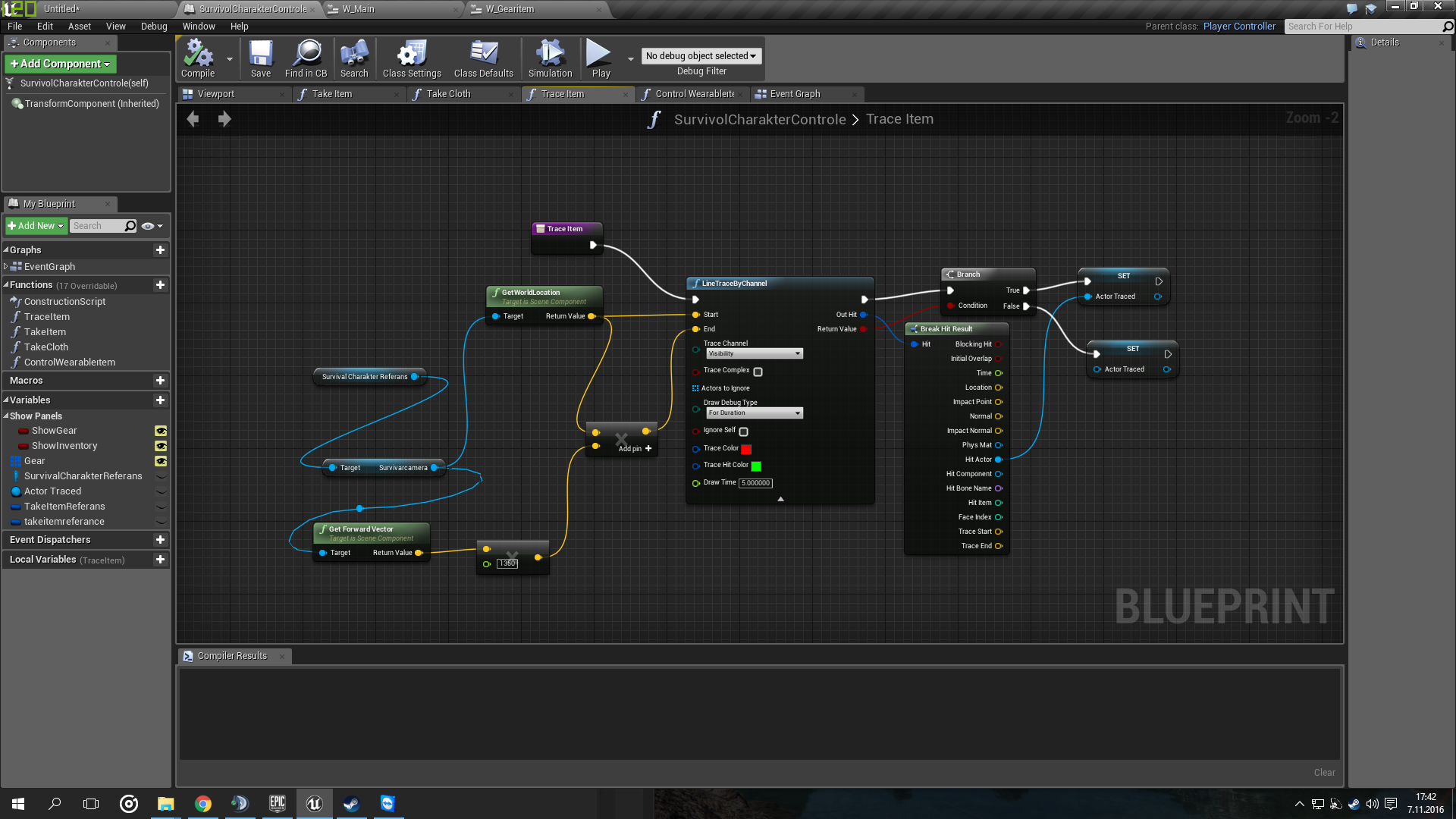Start Simulation
1456x819 pixels.
(x=550, y=58)
